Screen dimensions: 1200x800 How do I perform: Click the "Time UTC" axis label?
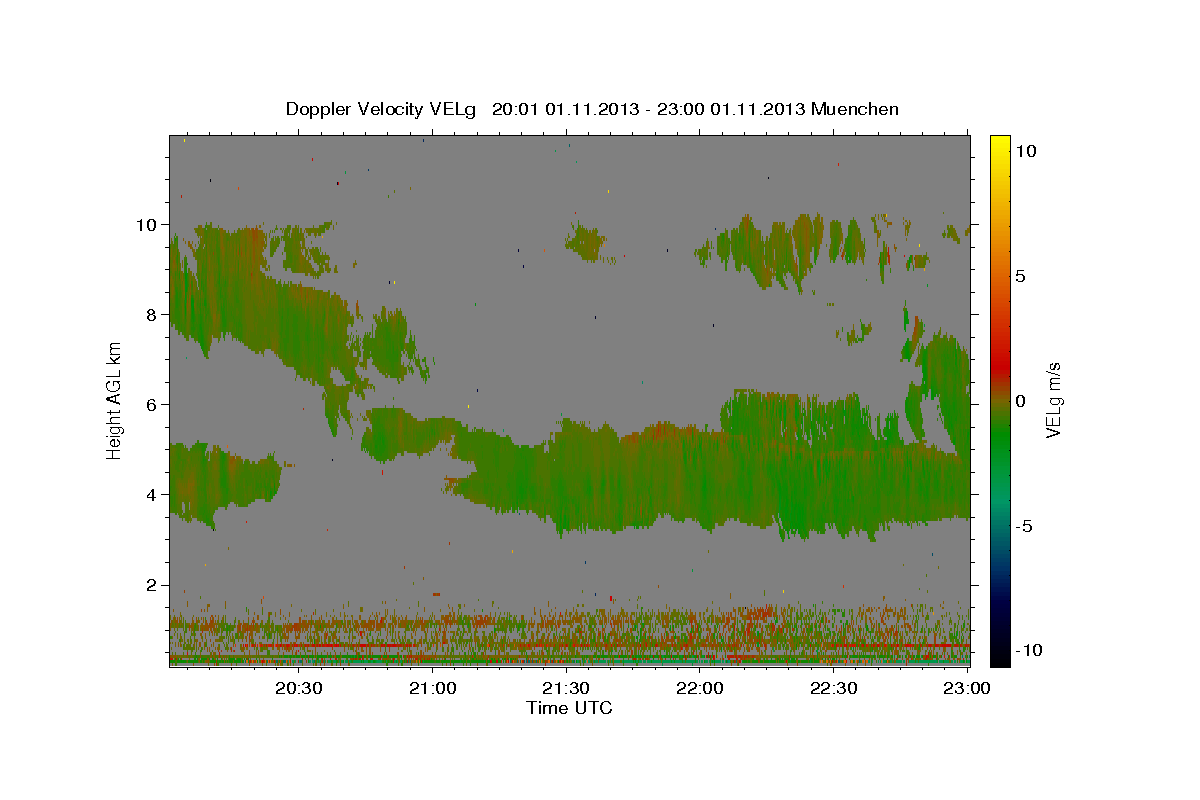(x=569, y=708)
